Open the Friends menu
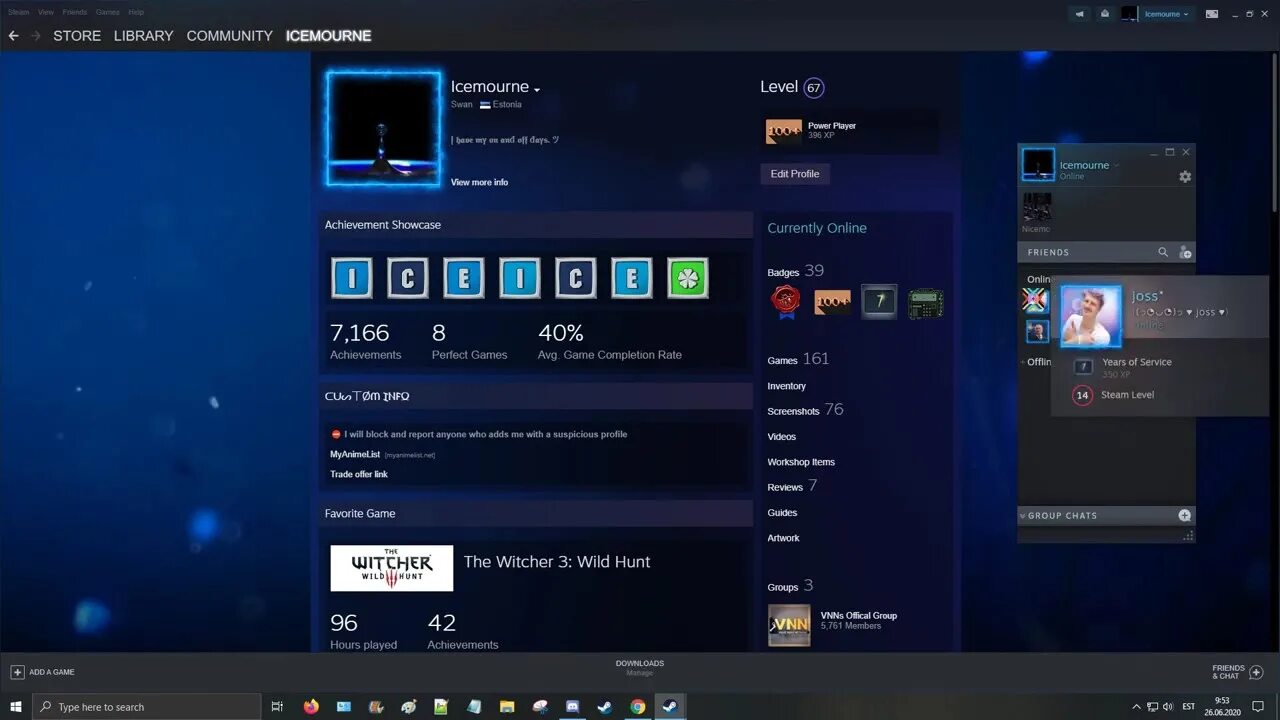The width and height of the screenshot is (1280, 720). 75,12
